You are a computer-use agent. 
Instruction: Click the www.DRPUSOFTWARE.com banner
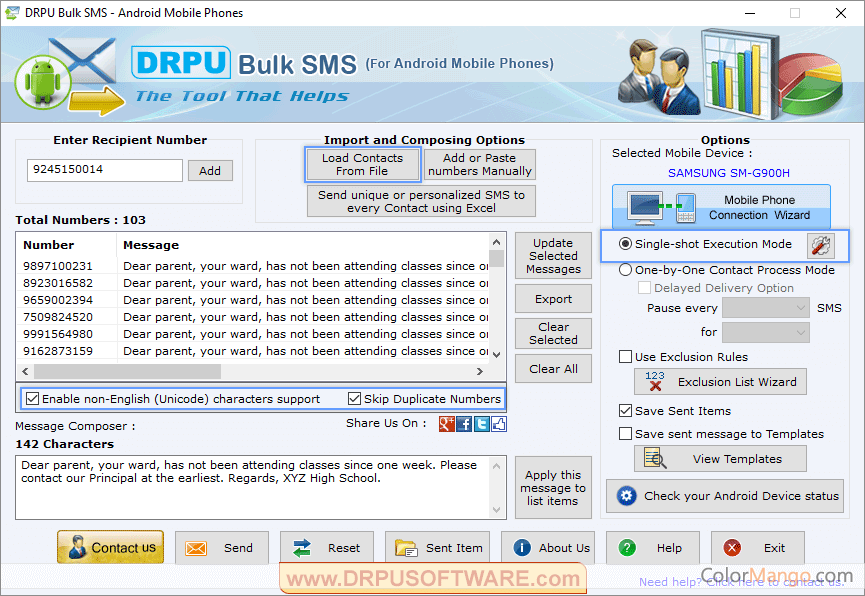[433, 578]
